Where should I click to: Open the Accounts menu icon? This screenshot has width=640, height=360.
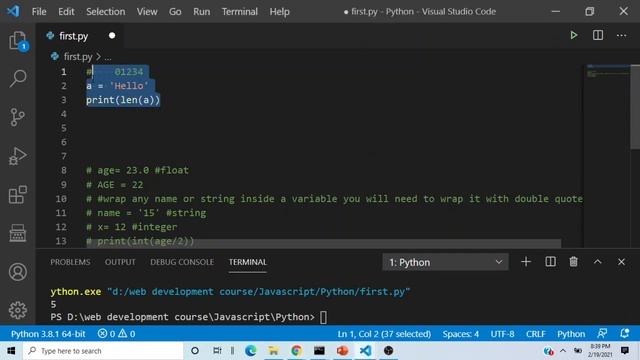pyautogui.click(x=18, y=272)
